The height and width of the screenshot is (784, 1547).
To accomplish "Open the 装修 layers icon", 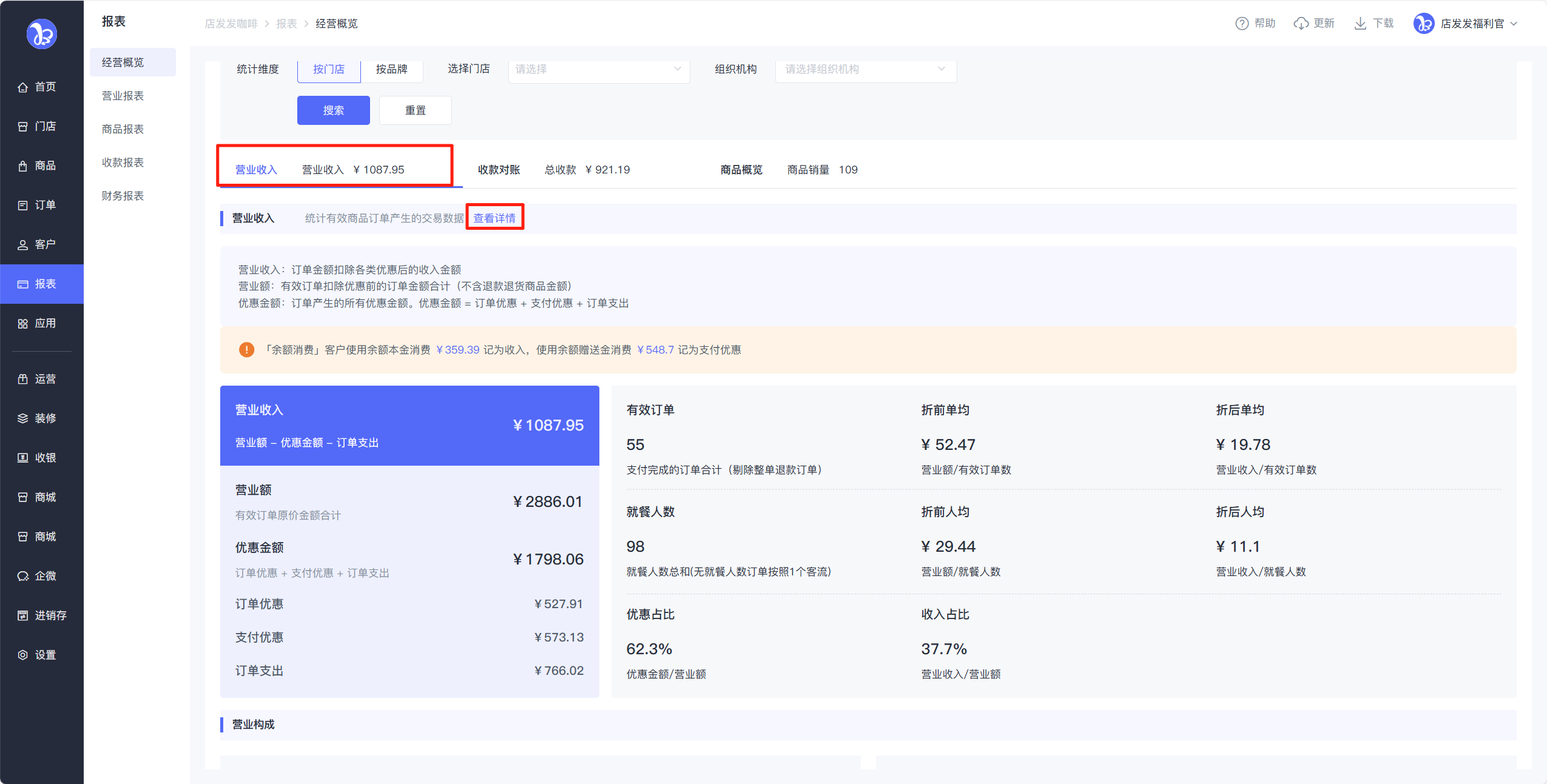I will pos(23,419).
